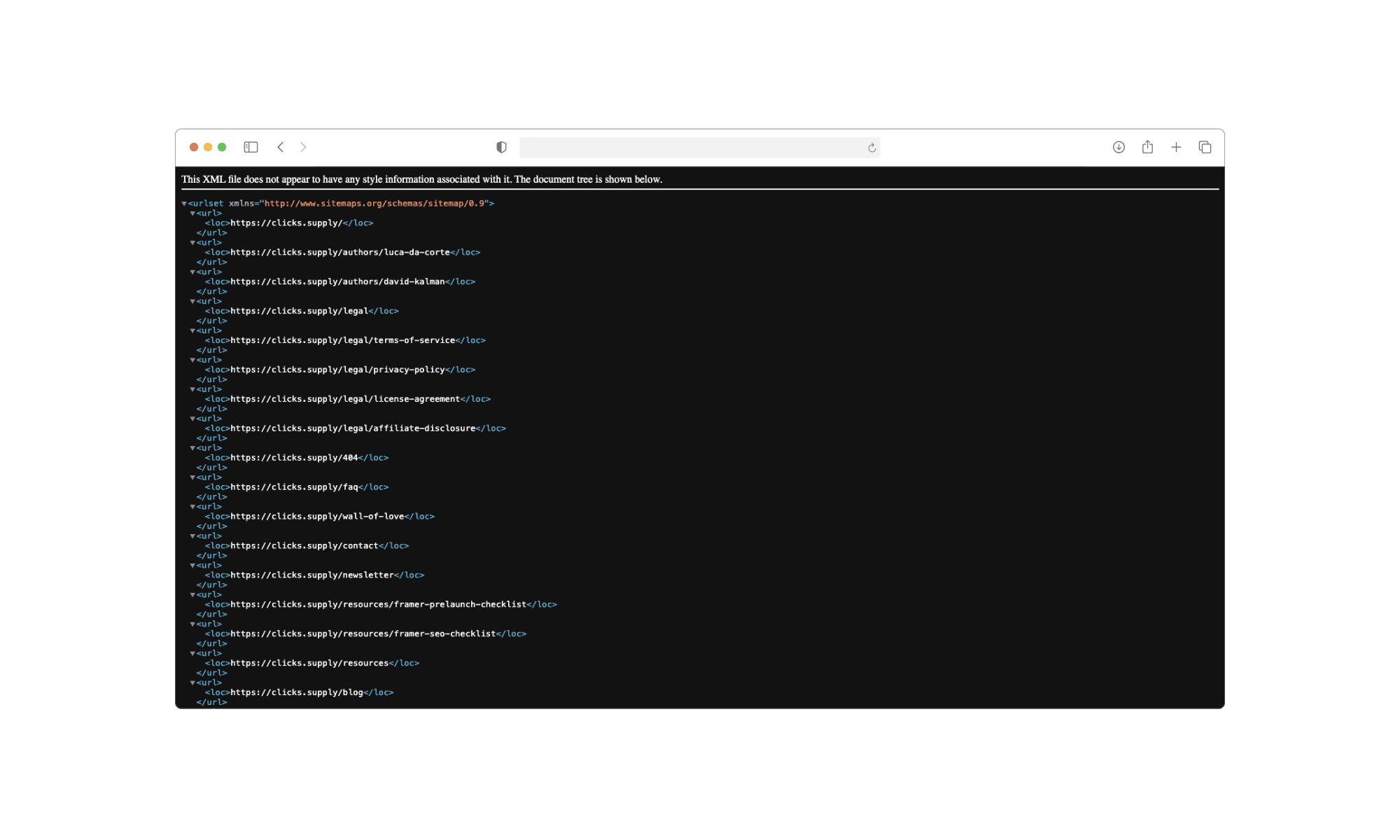Collapse url node for privacy-policy
1400x840 pixels.
coord(192,360)
